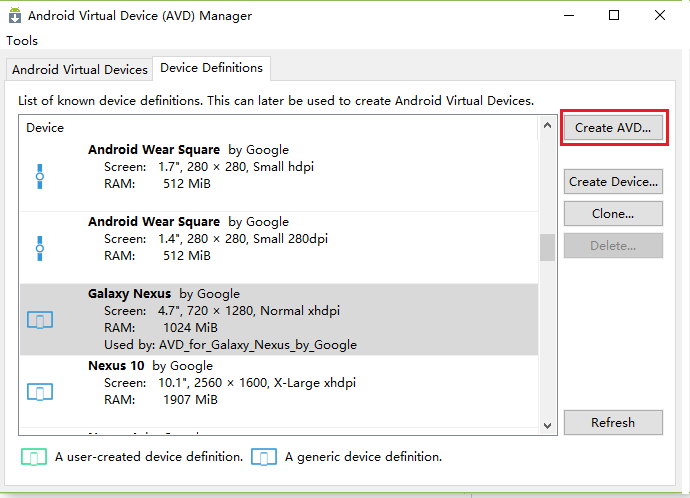The width and height of the screenshot is (690, 498).
Task: Click the Create Device... button
Action: [x=613, y=182]
